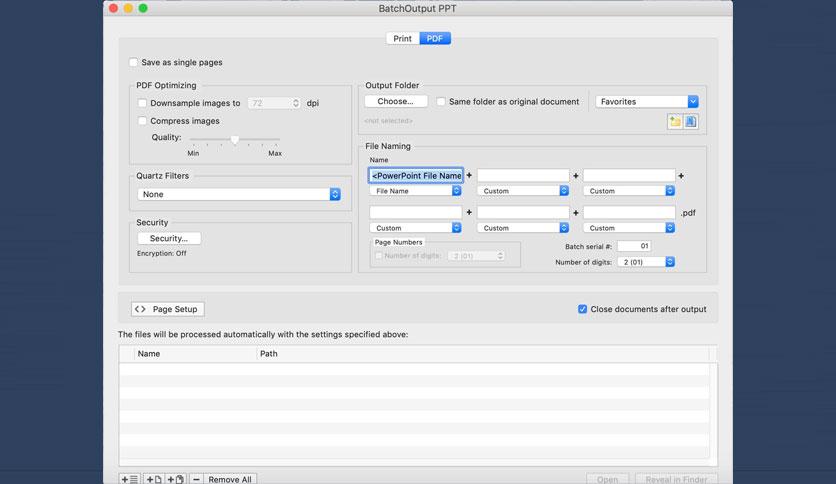
Task: Open the Custom dropdown under first bottom-row name field
Action: point(415,228)
